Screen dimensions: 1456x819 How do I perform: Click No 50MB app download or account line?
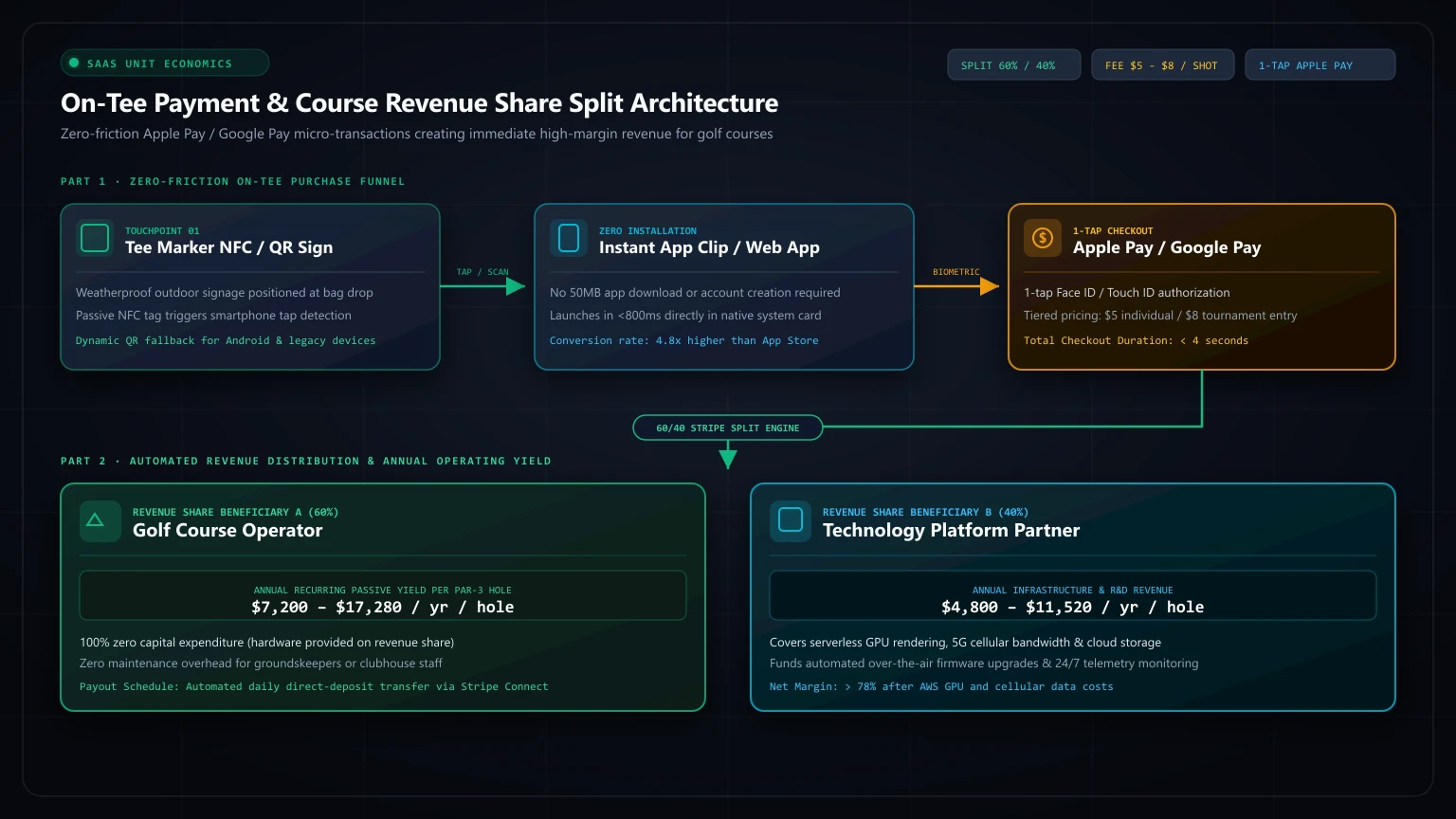point(695,293)
